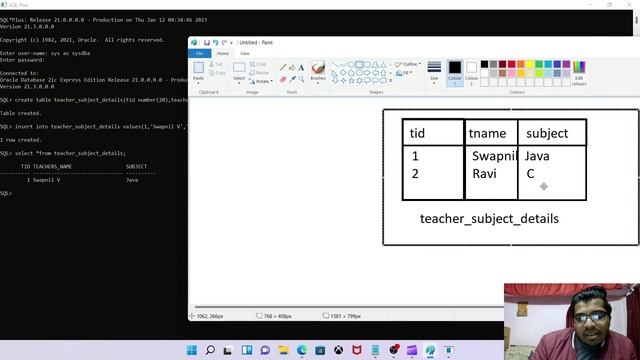Activate Colour 1 foreground selector
Image resolution: width=640 pixels, height=360 pixels.
[x=455, y=73]
